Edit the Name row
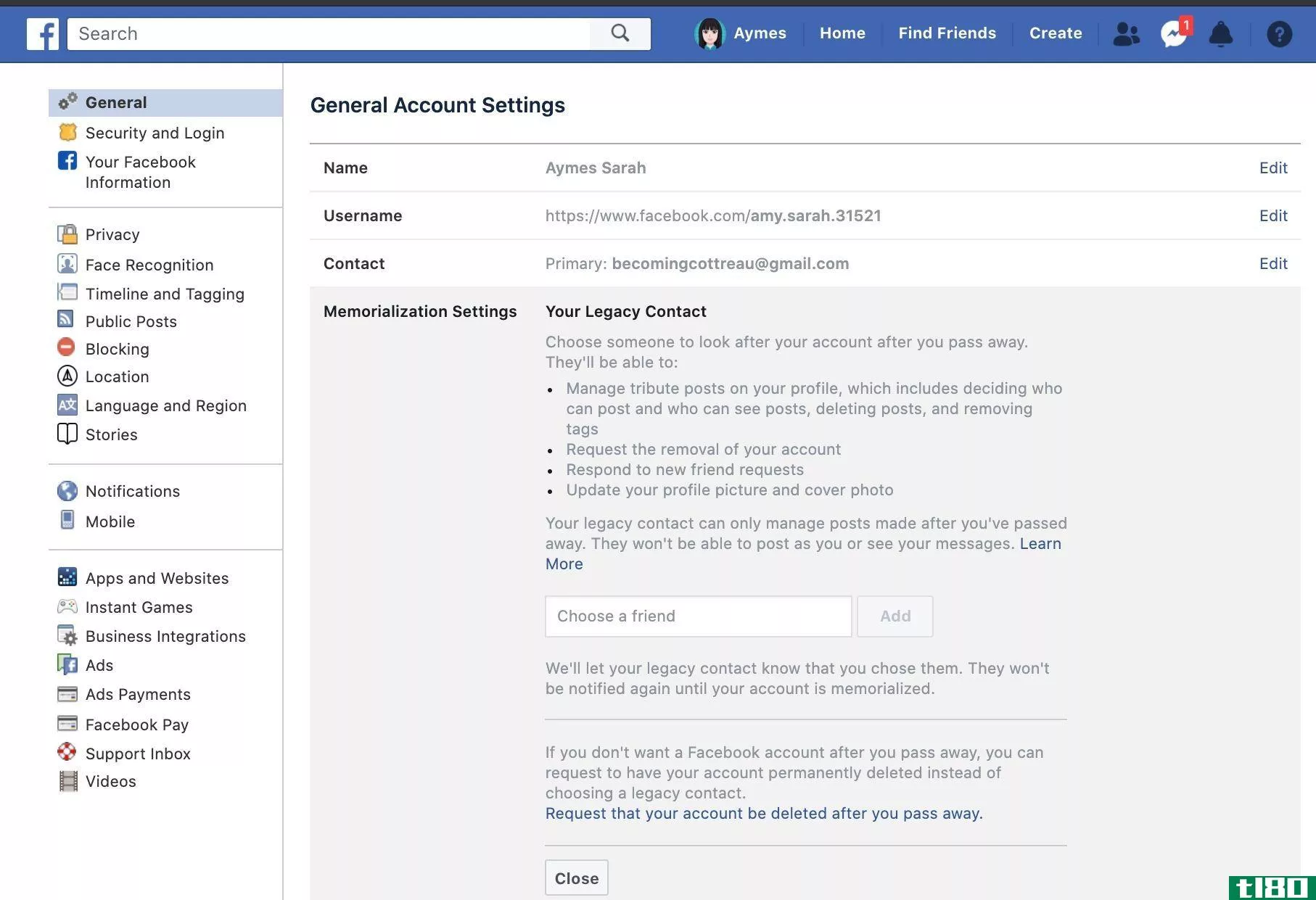Viewport: 1316px width, 900px height. (1273, 168)
